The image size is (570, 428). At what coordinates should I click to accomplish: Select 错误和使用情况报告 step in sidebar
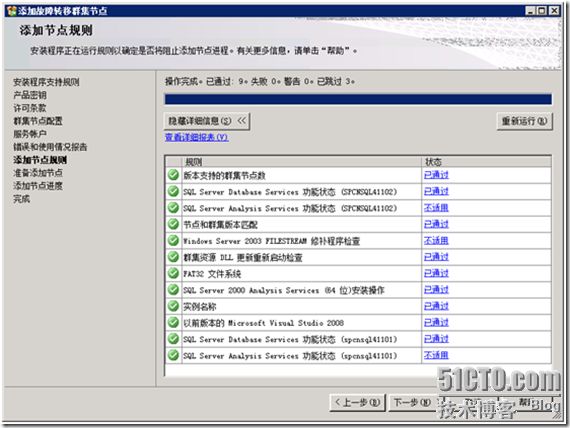50,147
